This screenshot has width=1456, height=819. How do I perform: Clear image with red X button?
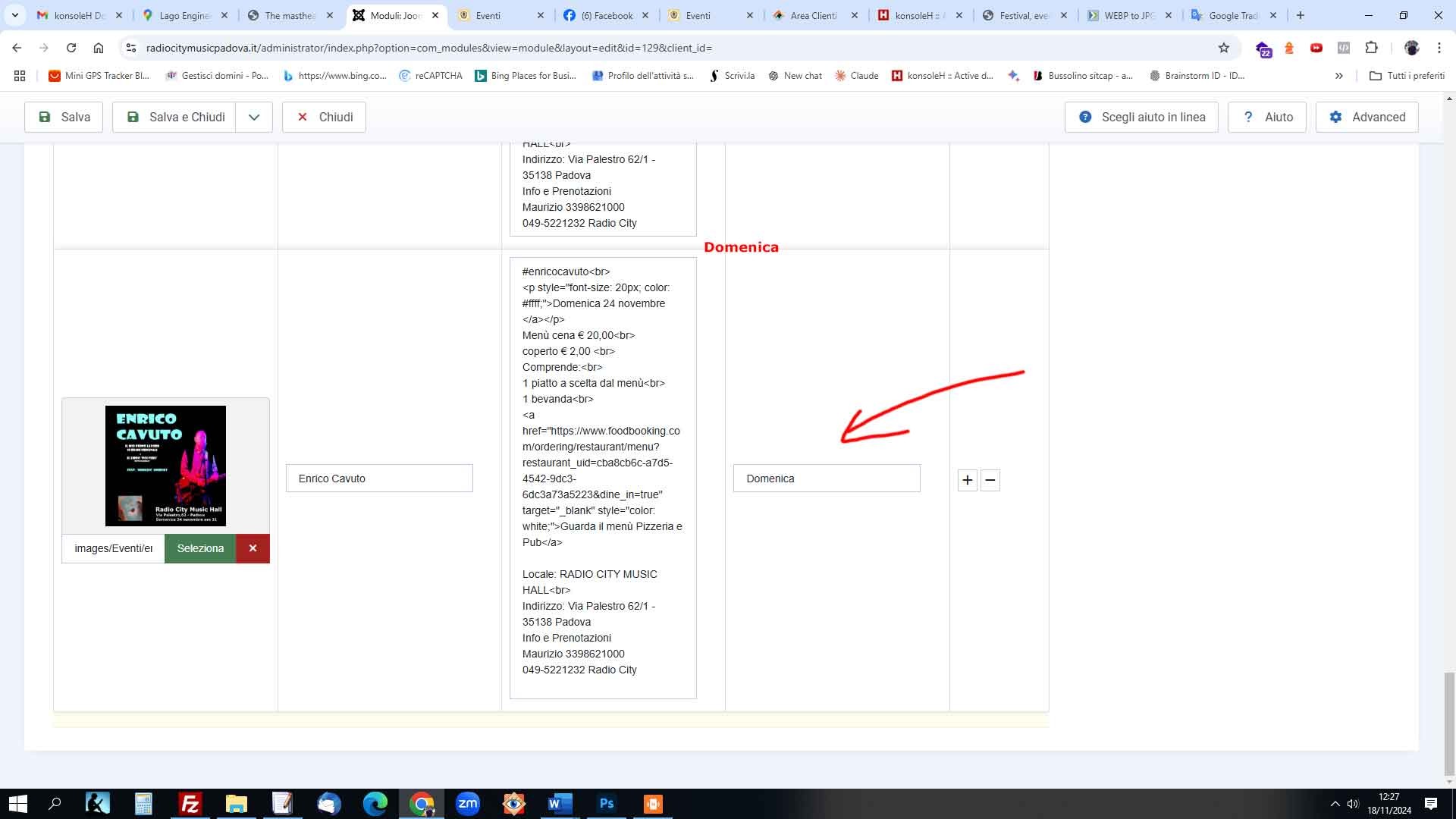click(x=253, y=548)
